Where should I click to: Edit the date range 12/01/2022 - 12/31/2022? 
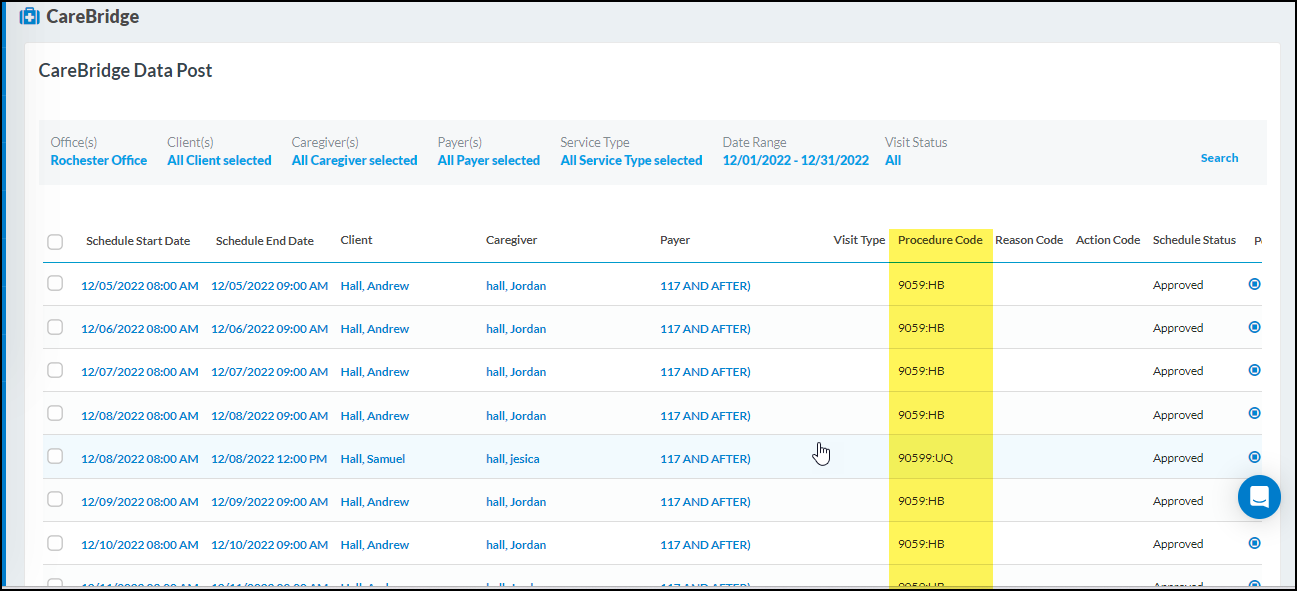point(795,161)
